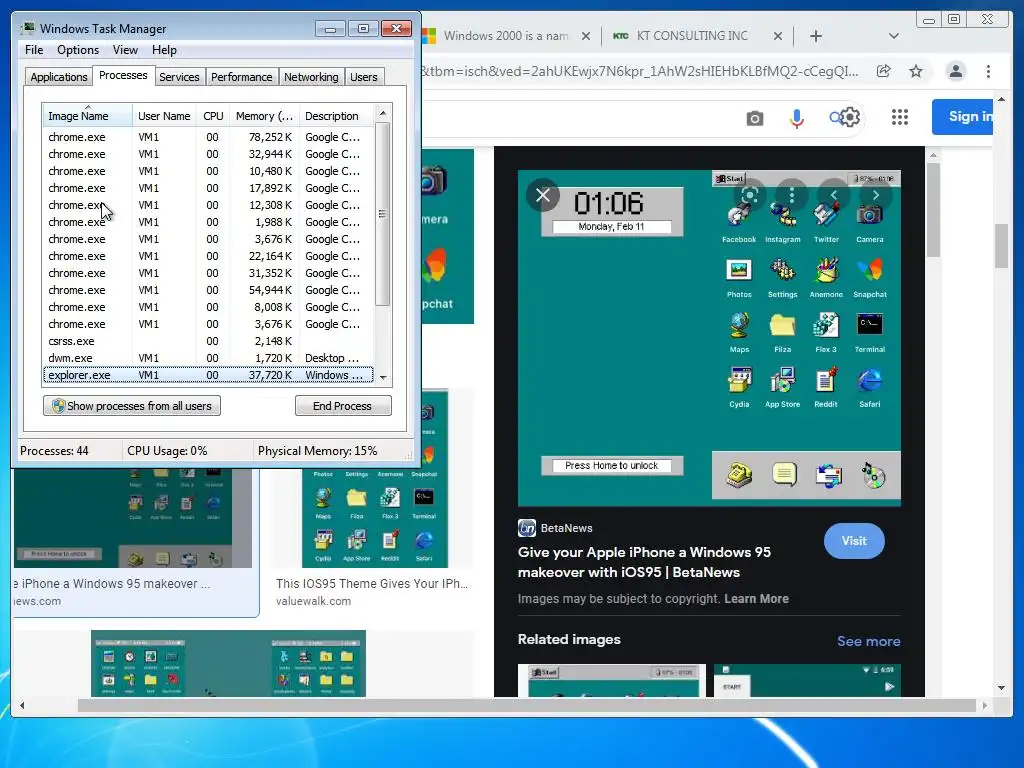Click the BetaNews source icon
This screenshot has height=768, width=1024.
point(527,528)
